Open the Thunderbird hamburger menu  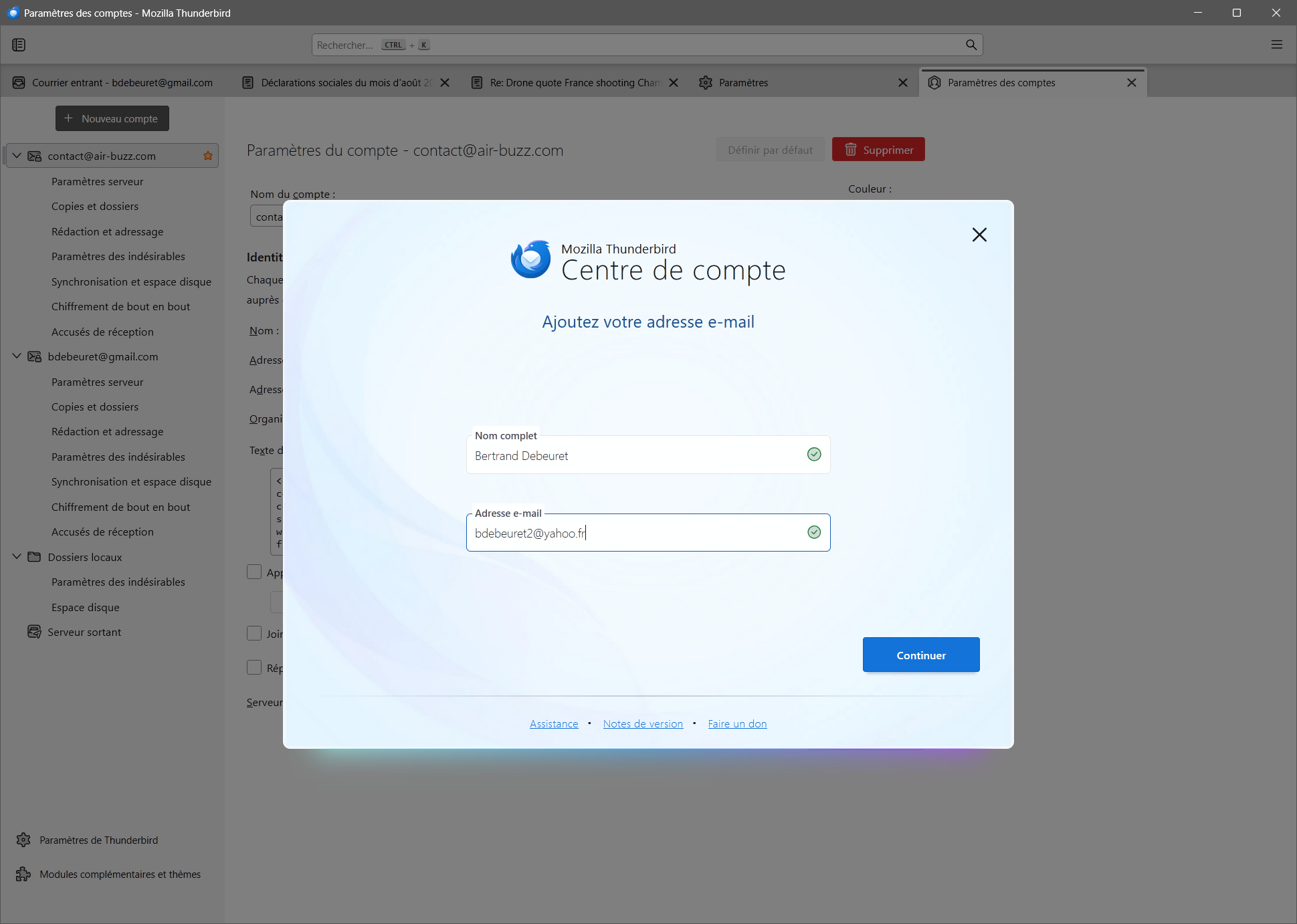[1276, 45]
